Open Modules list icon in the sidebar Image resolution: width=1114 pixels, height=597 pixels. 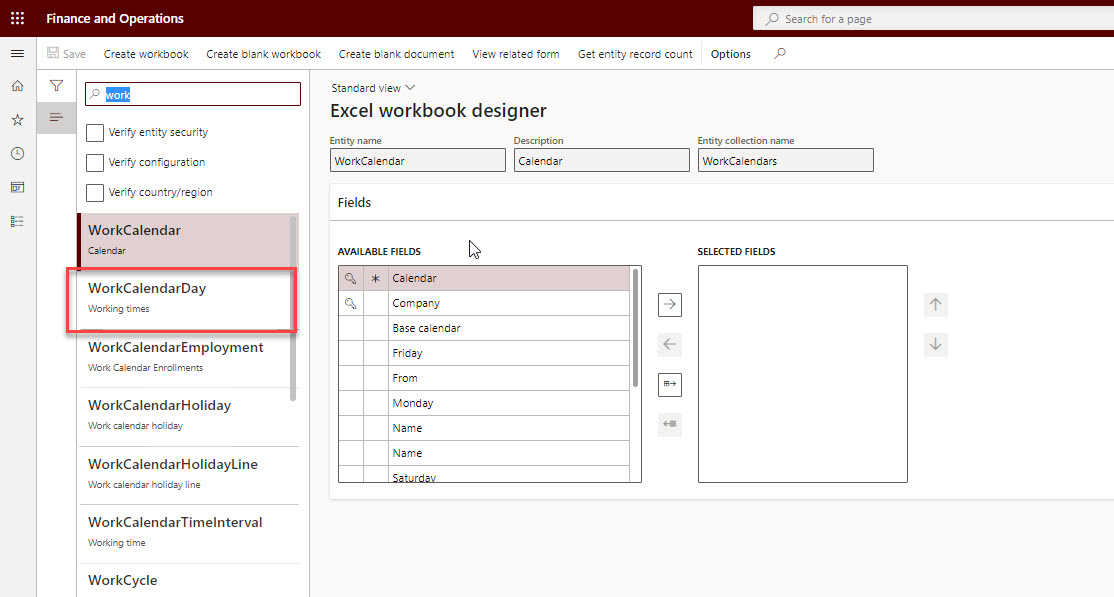tap(18, 222)
